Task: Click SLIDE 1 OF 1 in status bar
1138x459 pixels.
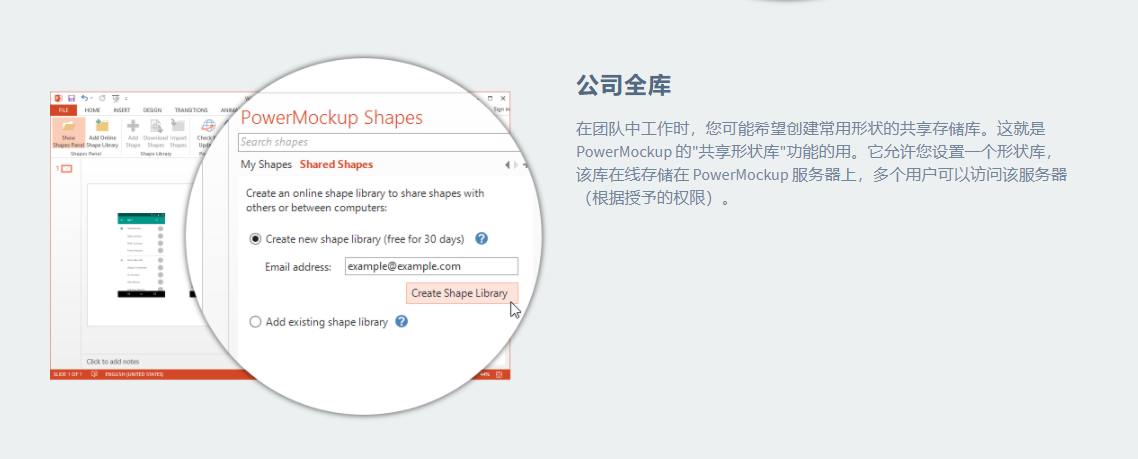Action: pos(67,375)
